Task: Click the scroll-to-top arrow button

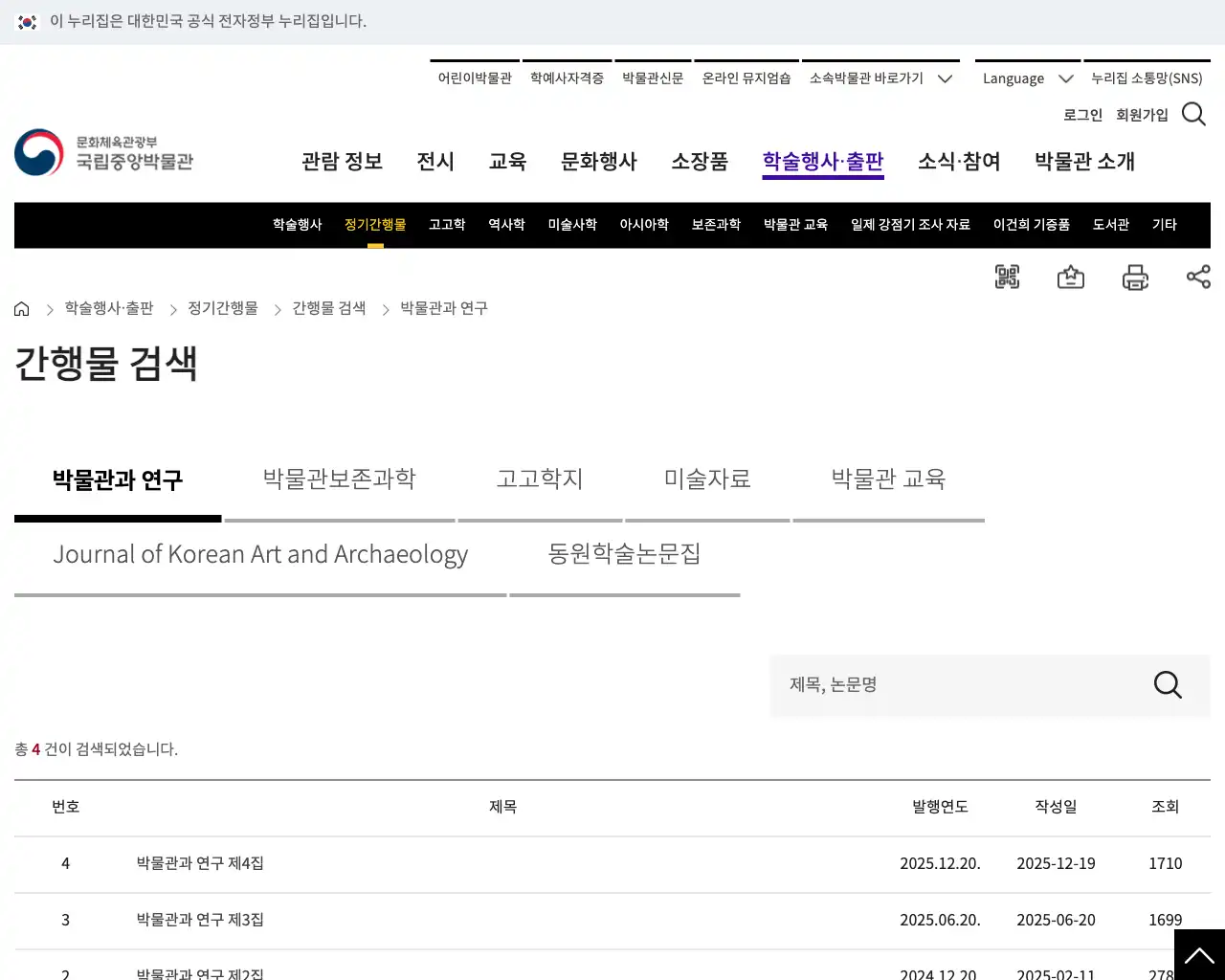Action: coord(1199,954)
